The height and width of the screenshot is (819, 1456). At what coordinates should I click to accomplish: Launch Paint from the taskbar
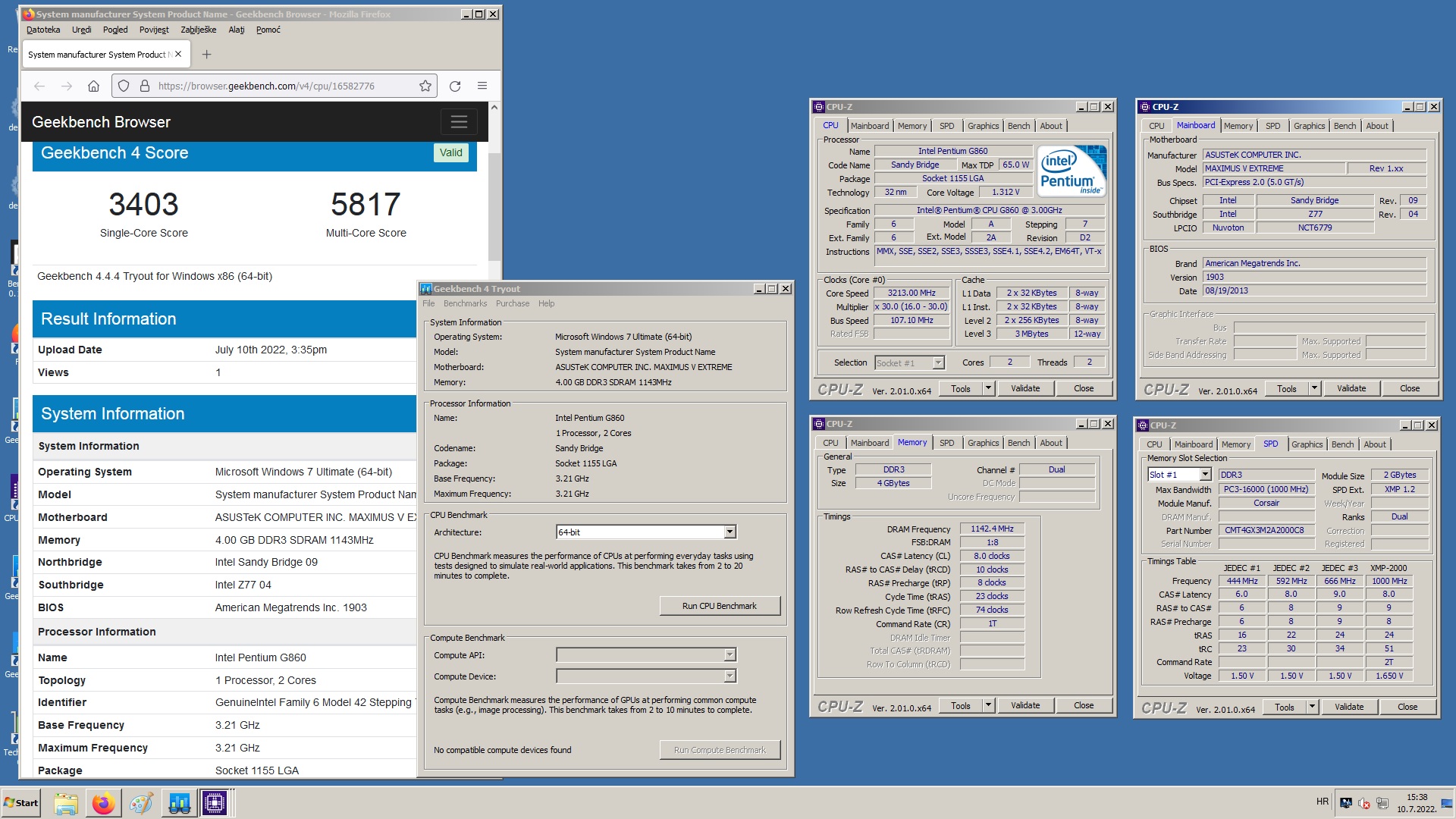pos(140,803)
